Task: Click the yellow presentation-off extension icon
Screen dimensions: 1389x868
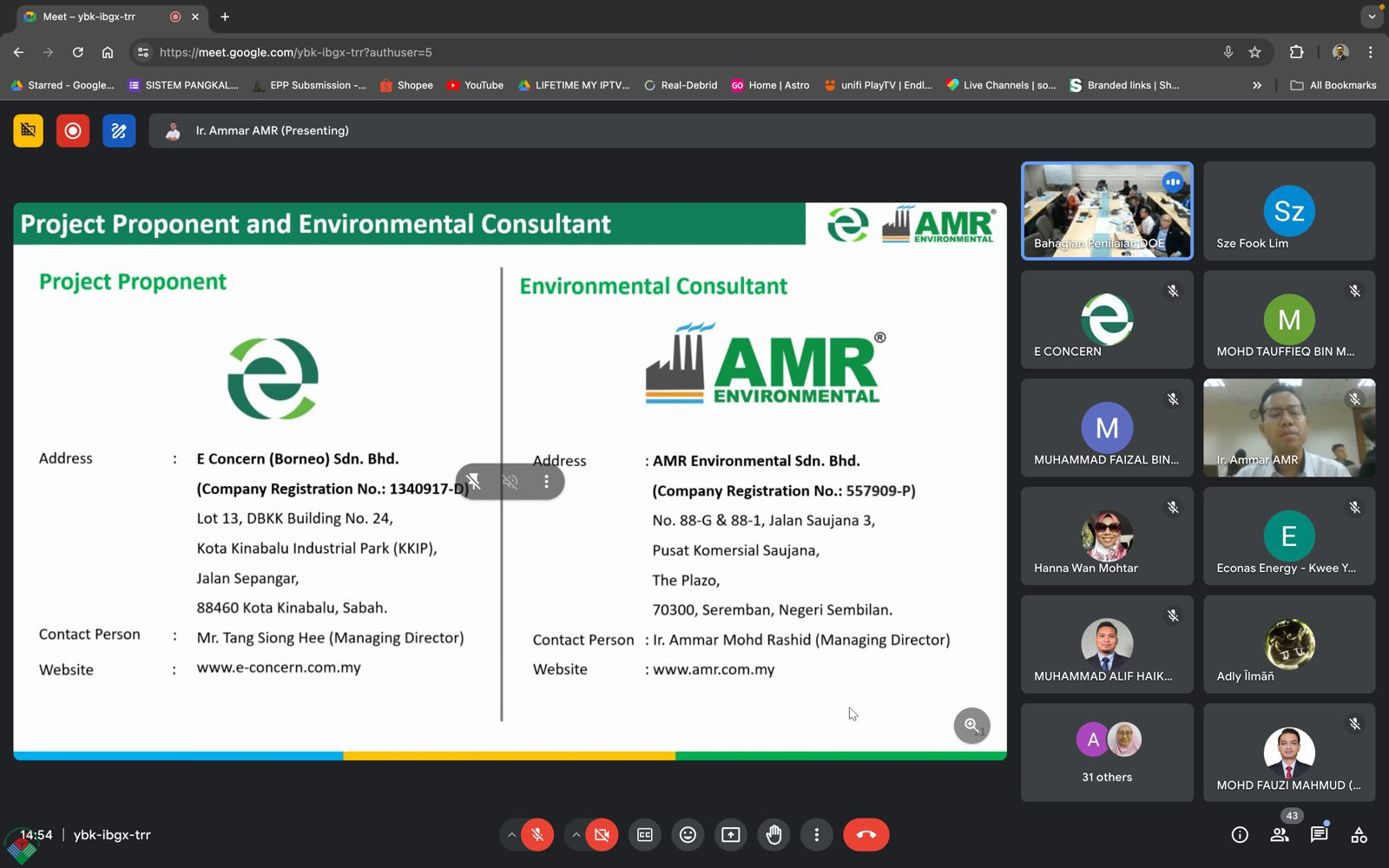Action: pyautogui.click(x=29, y=131)
